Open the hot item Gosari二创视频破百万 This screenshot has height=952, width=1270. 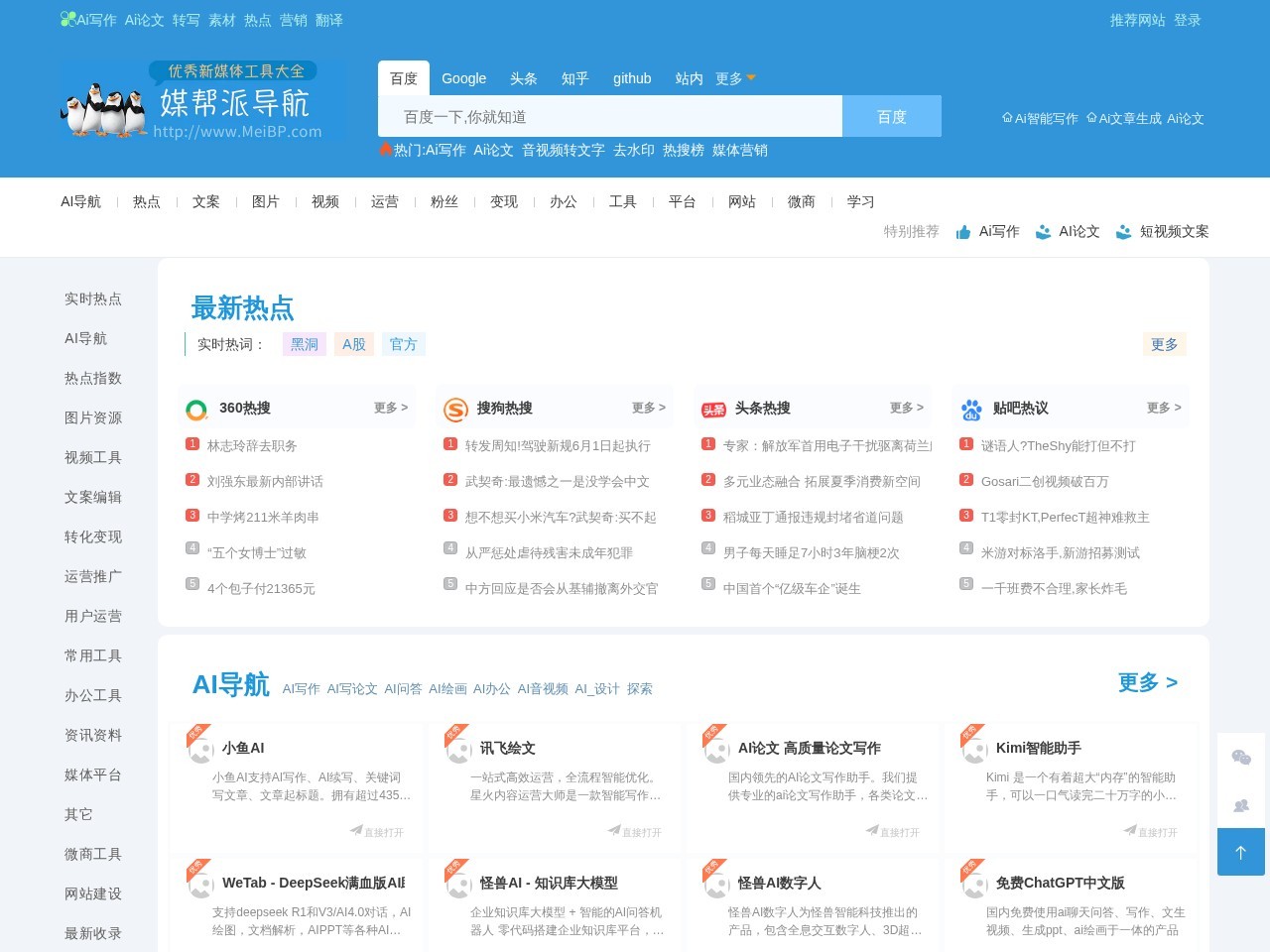1045,481
